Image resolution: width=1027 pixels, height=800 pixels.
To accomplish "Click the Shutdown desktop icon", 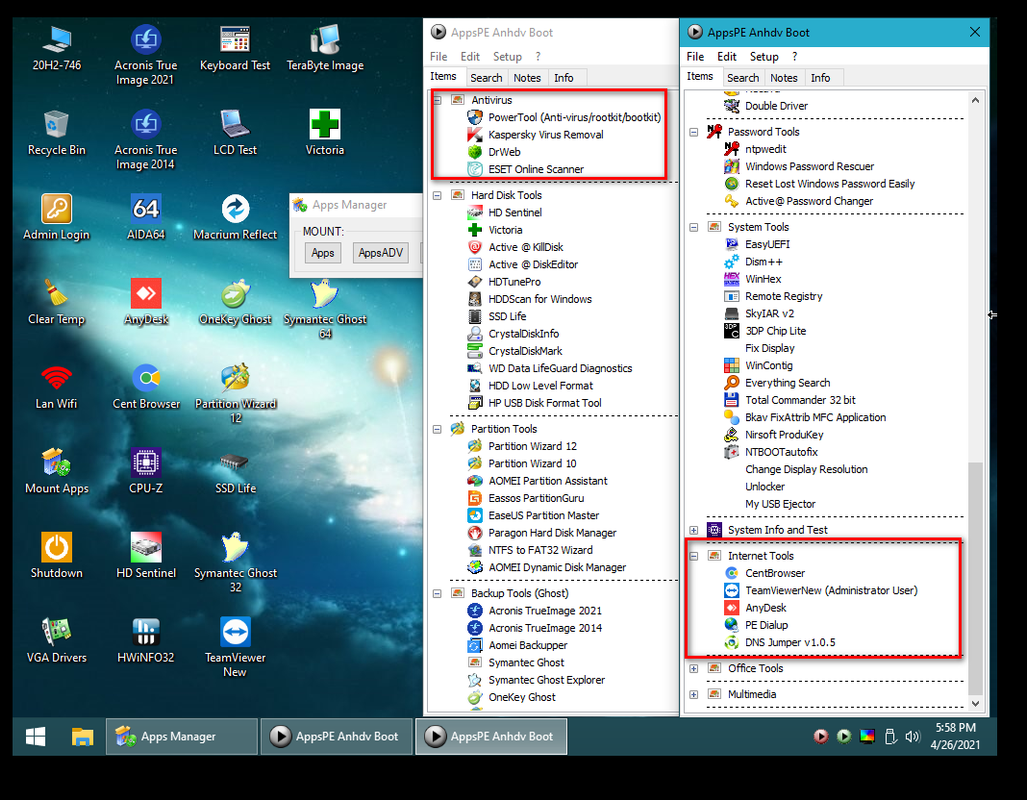I will click(x=56, y=556).
